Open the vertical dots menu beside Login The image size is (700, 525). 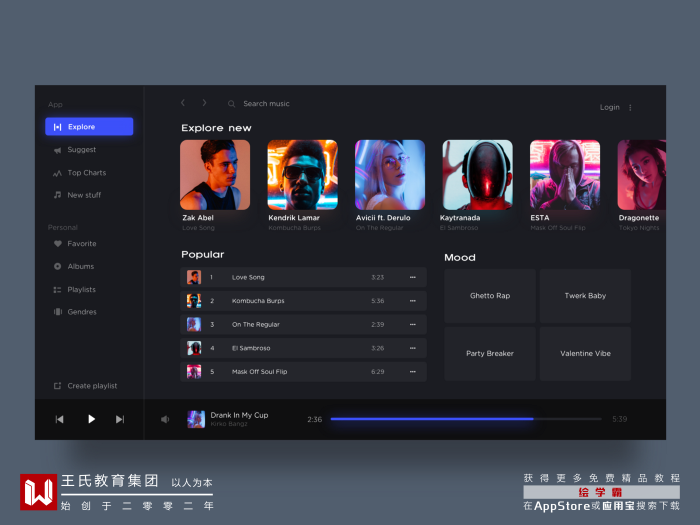tap(630, 108)
